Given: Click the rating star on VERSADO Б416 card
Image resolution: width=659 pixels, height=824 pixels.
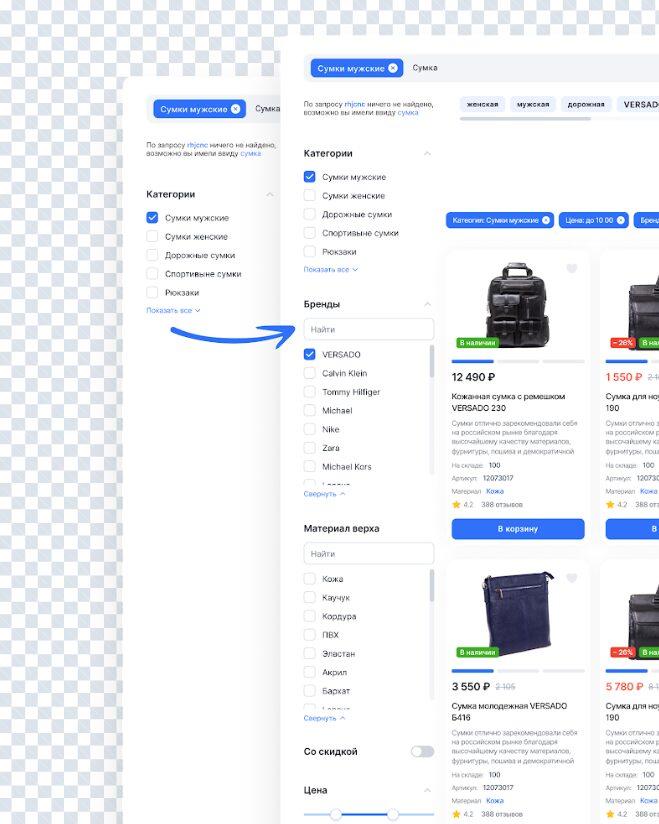Looking at the screenshot, I should click(456, 814).
